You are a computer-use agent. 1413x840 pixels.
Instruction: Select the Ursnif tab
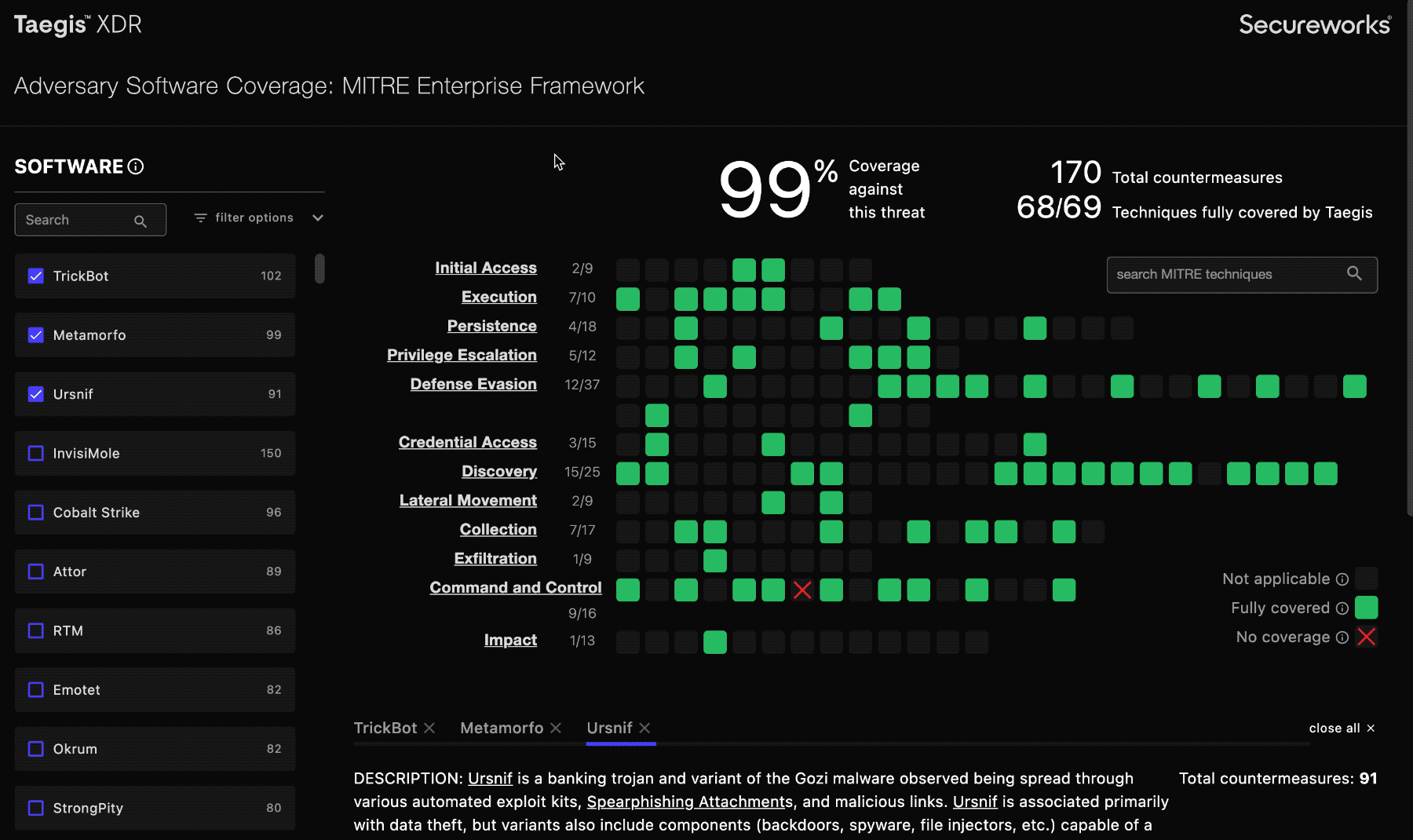click(609, 728)
